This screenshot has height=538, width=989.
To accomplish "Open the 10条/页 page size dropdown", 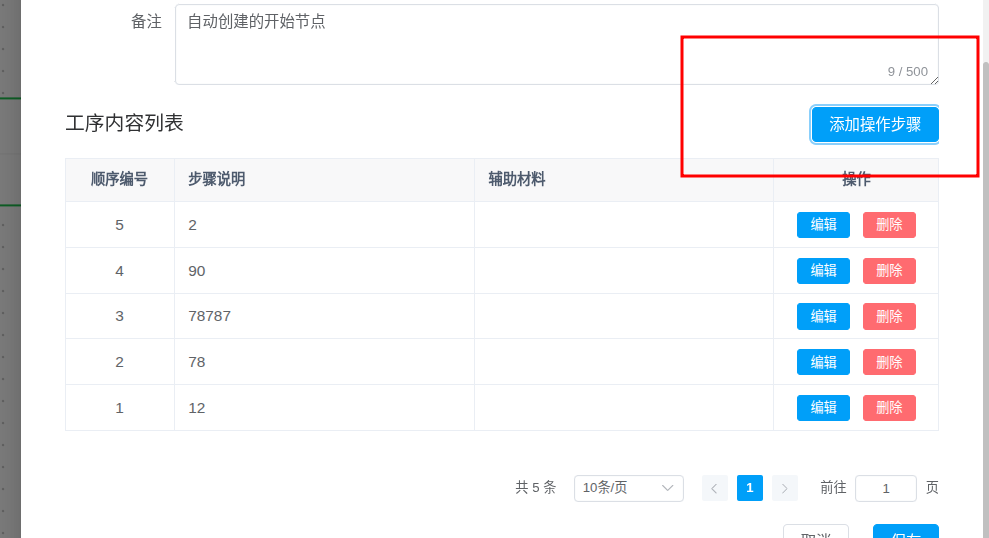I will tap(628, 488).
